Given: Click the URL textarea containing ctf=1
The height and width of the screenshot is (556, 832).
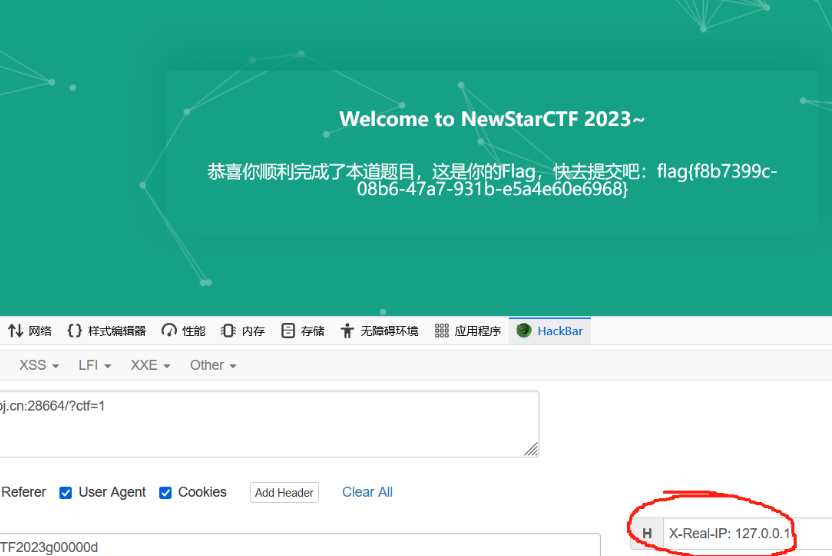Looking at the screenshot, I should pyautogui.click(x=269, y=424).
